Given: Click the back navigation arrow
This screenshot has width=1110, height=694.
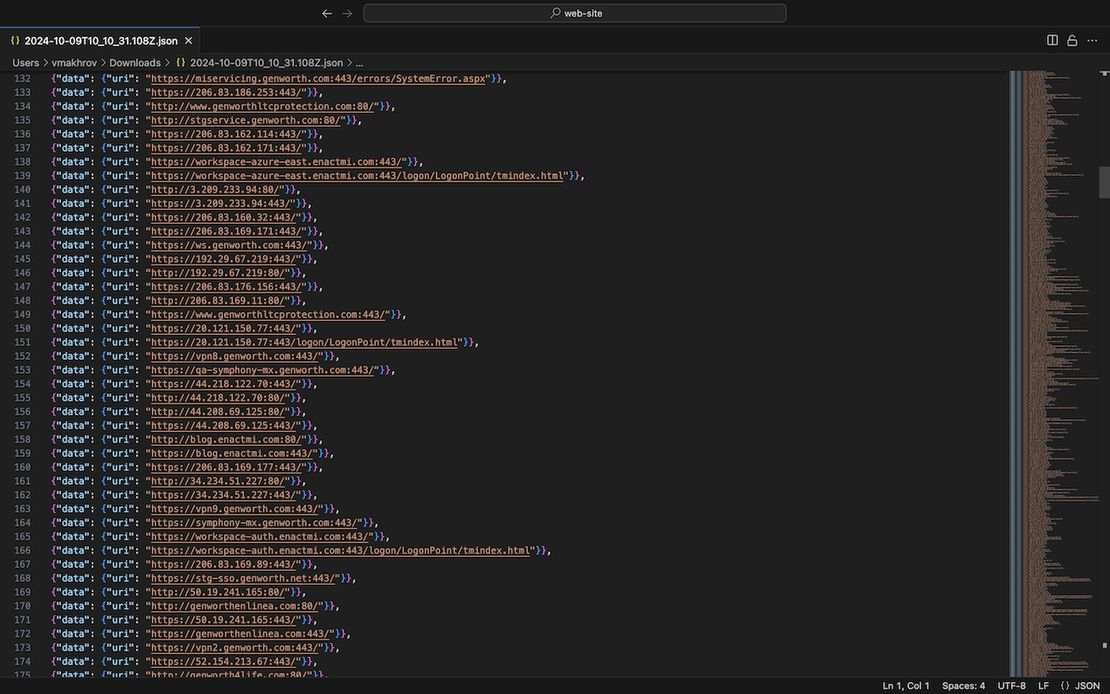Looking at the screenshot, I should click(x=327, y=13).
